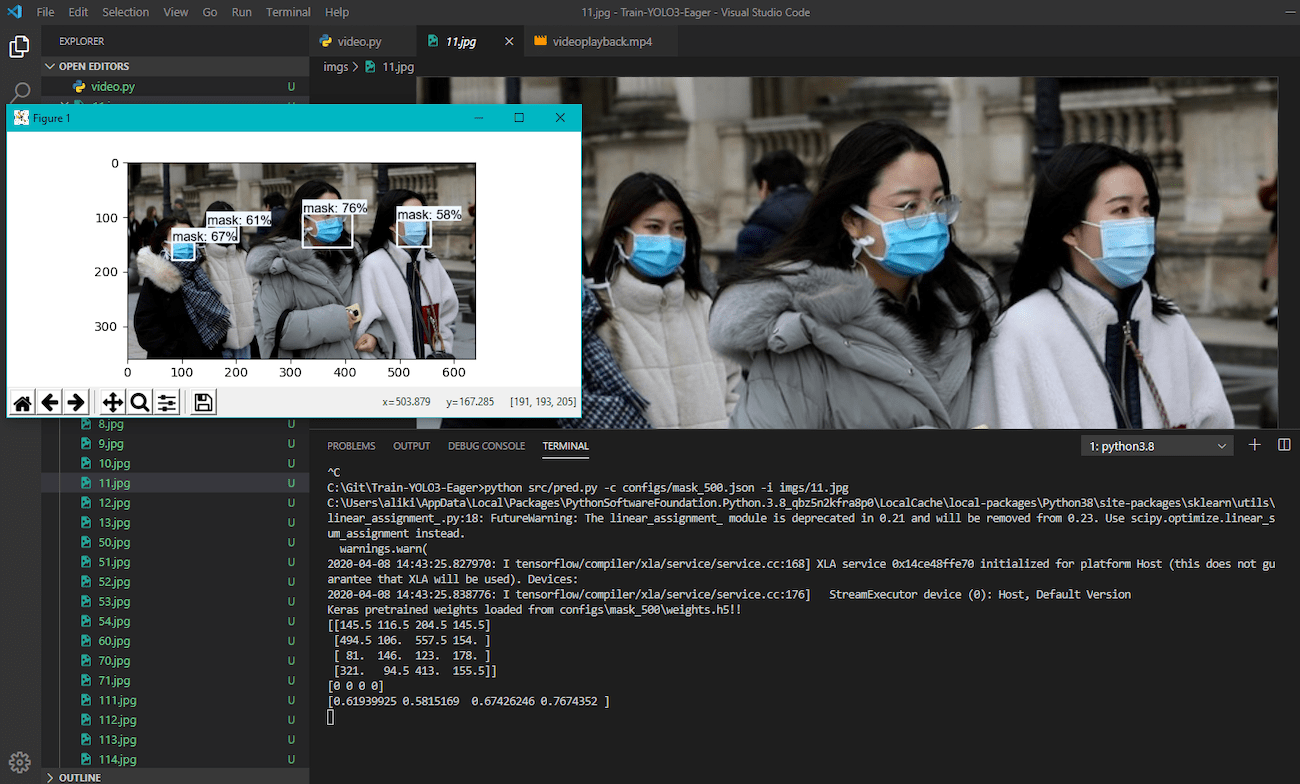Open the Manage gear menu
Viewport: 1300px width, 784px height.
pos(19,762)
